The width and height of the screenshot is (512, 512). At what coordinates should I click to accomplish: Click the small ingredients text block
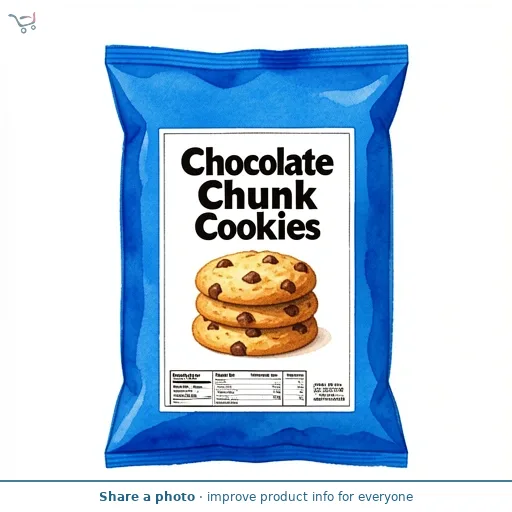coord(329,392)
